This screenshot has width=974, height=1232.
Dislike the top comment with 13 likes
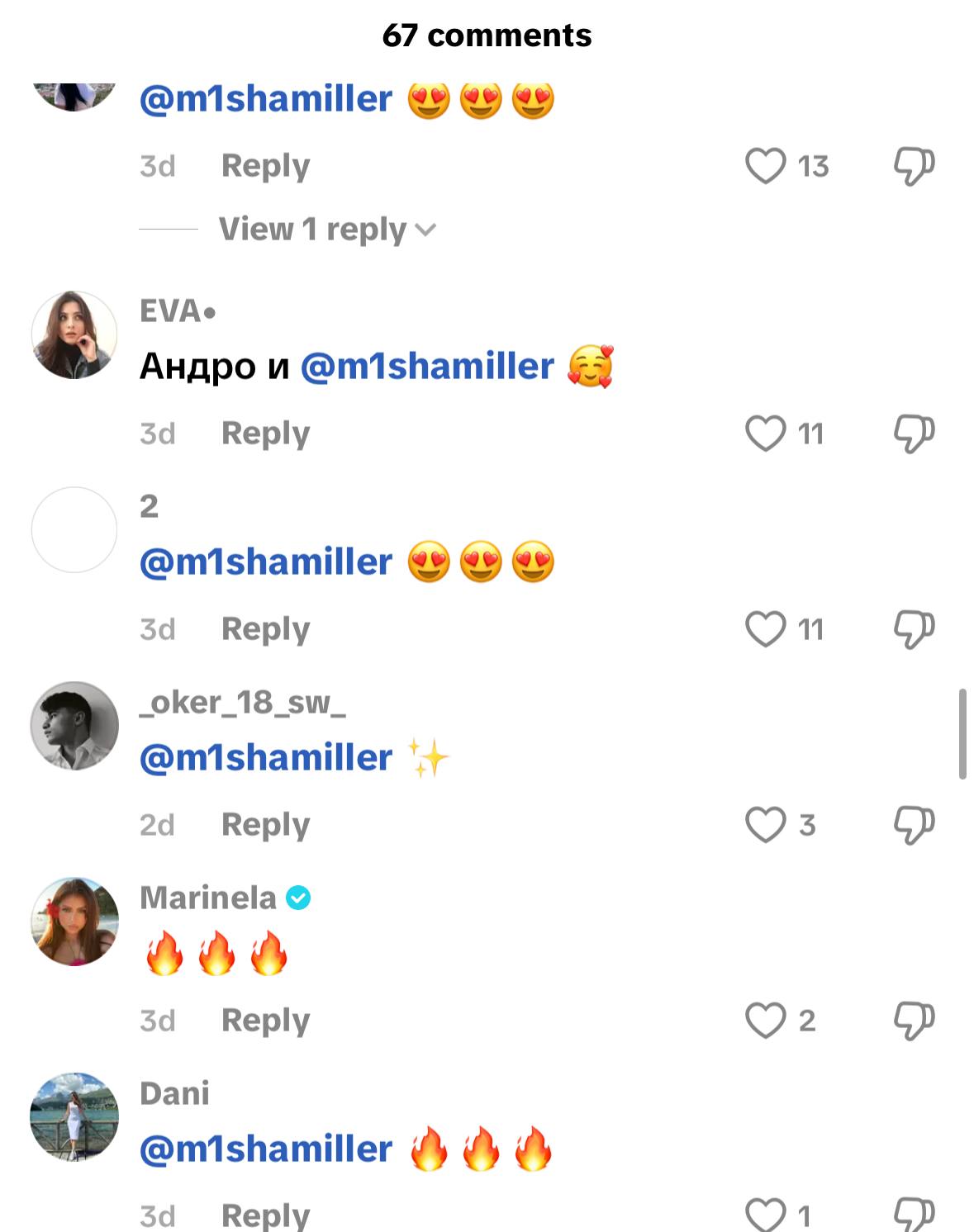(x=914, y=166)
